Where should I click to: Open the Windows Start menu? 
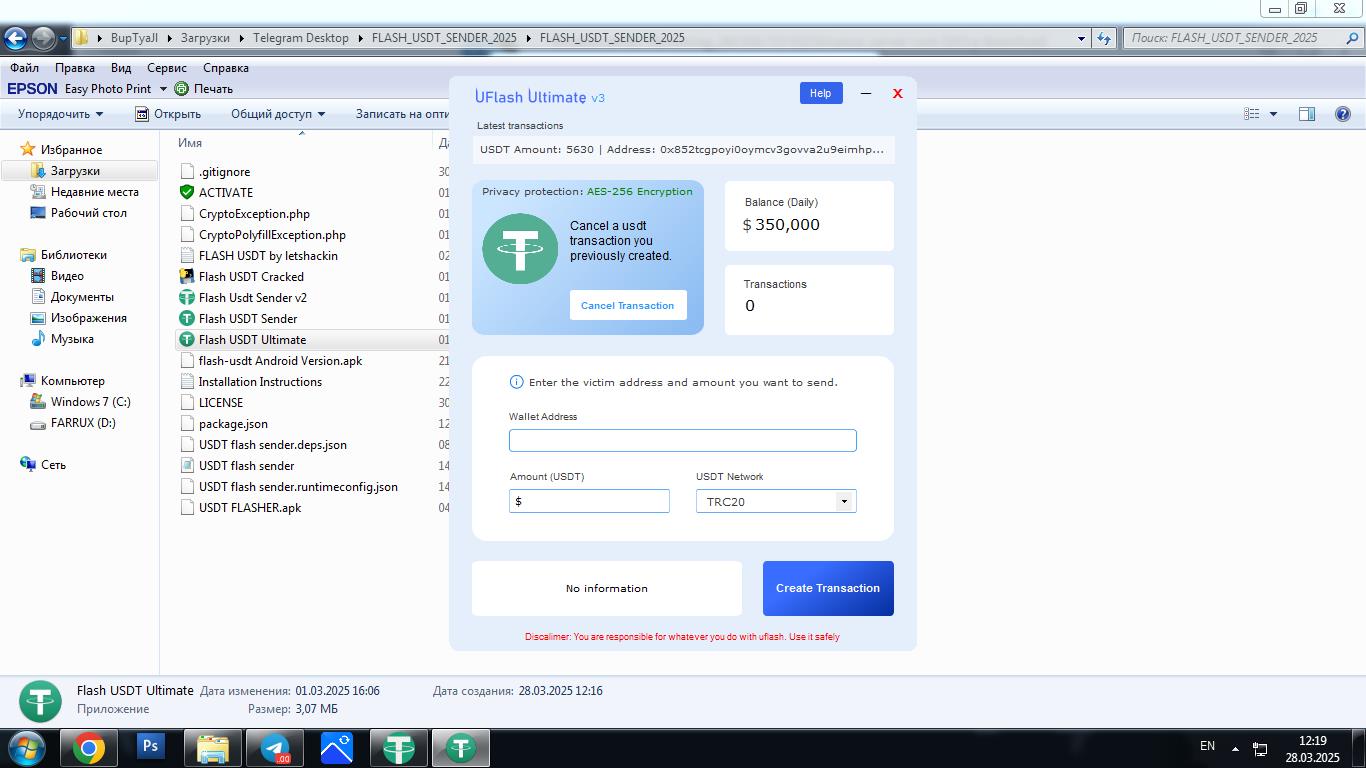click(26, 748)
